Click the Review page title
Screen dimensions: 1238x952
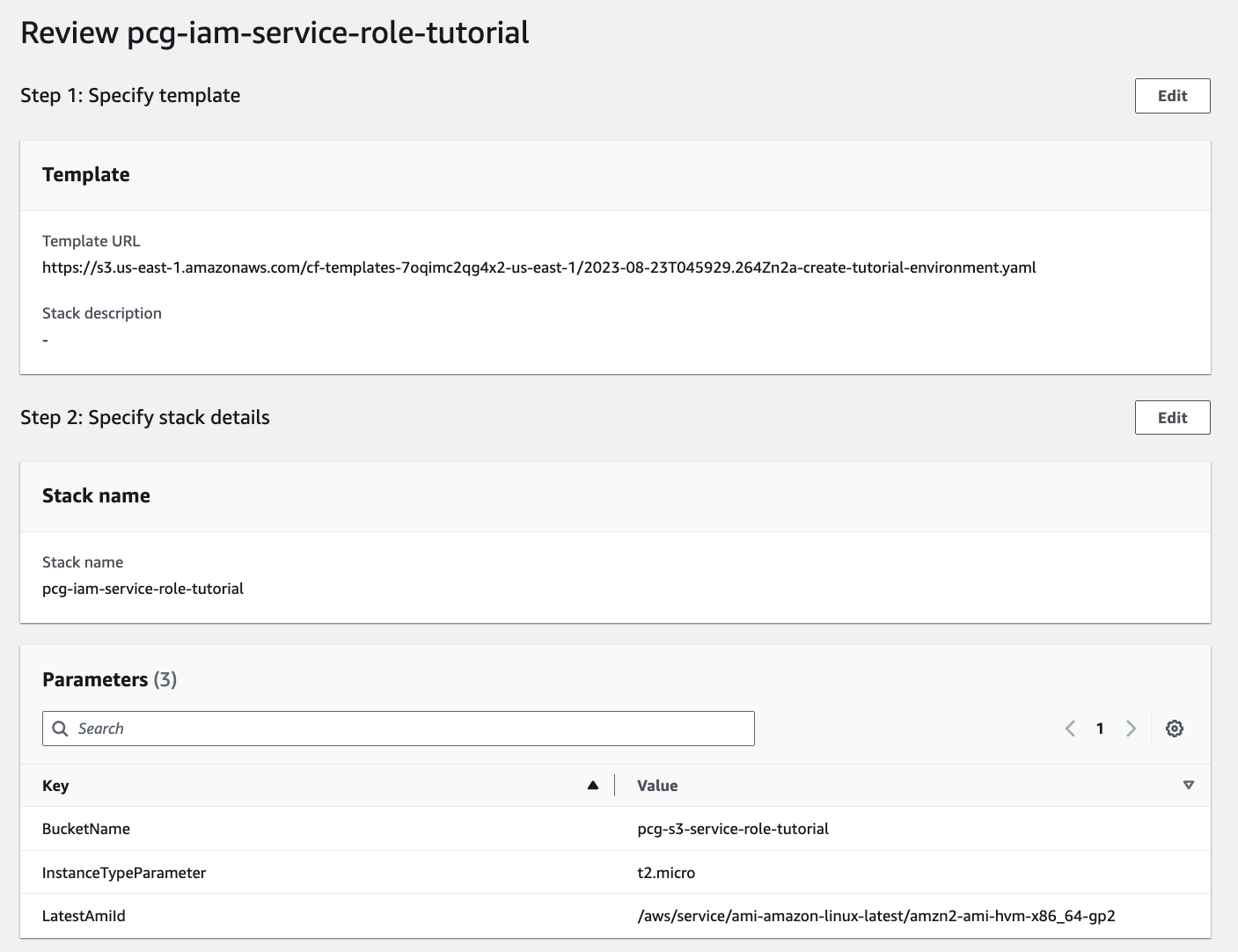pyautogui.click(x=275, y=33)
